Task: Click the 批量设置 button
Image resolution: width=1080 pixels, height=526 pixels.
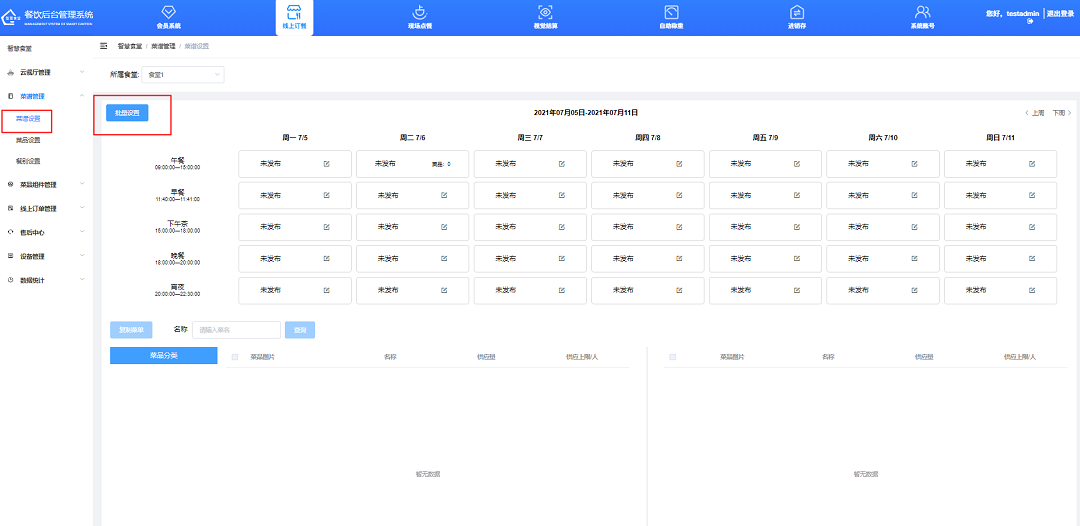Action: (x=127, y=113)
